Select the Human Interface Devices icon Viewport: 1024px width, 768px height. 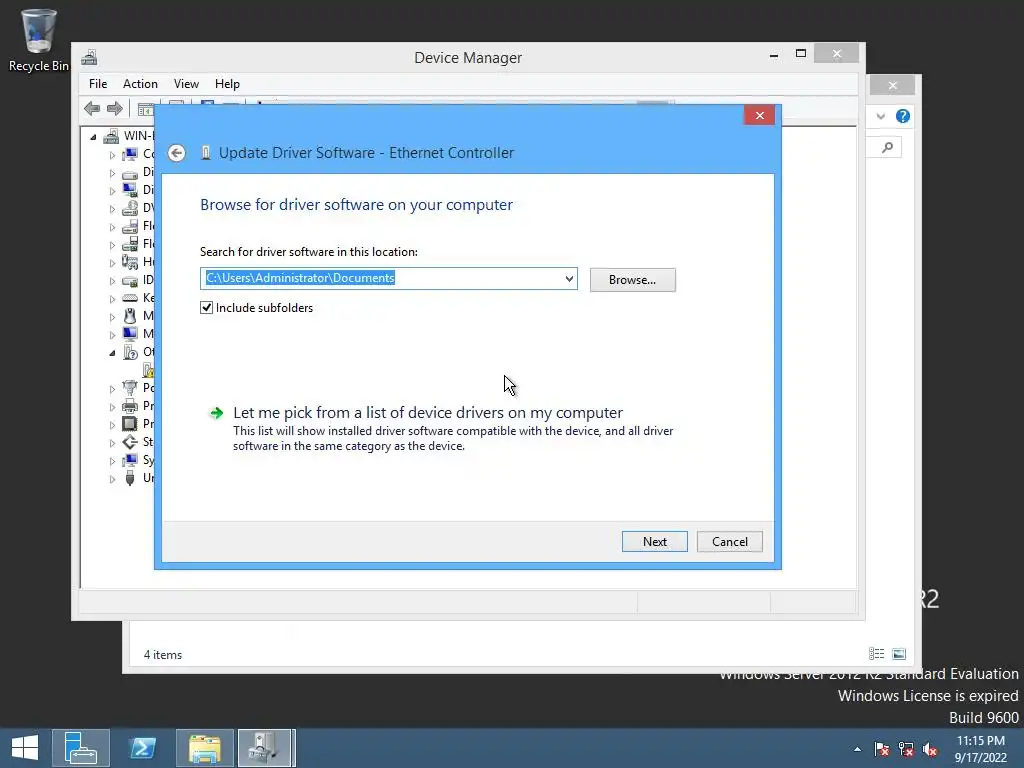(x=130, y=263)
